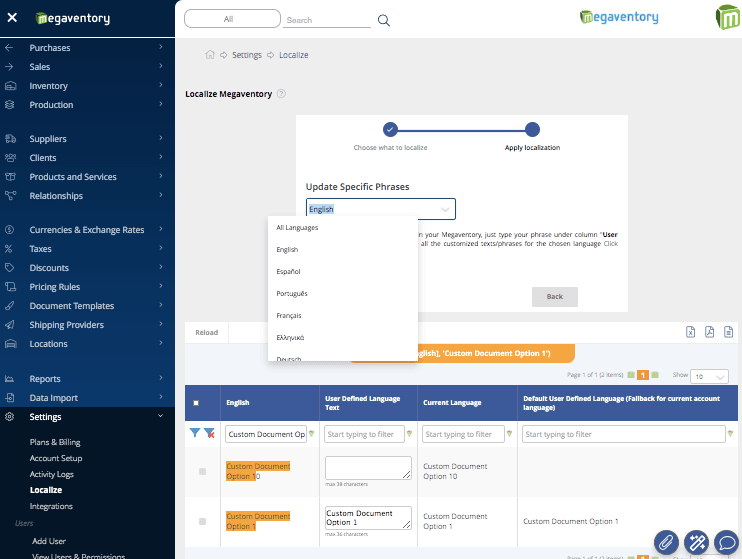Export the grid to Excel
The image size is (742, 559).
pos(690,332)
